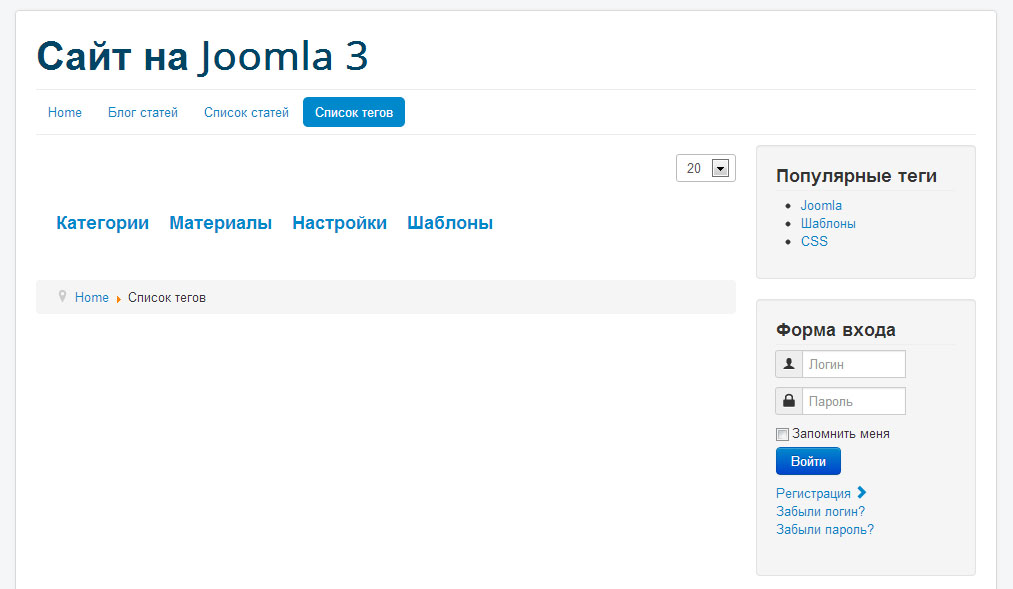Open the Настройки tag link
The height and width of the screenshot is (589, 1013).
pos(340,223)
